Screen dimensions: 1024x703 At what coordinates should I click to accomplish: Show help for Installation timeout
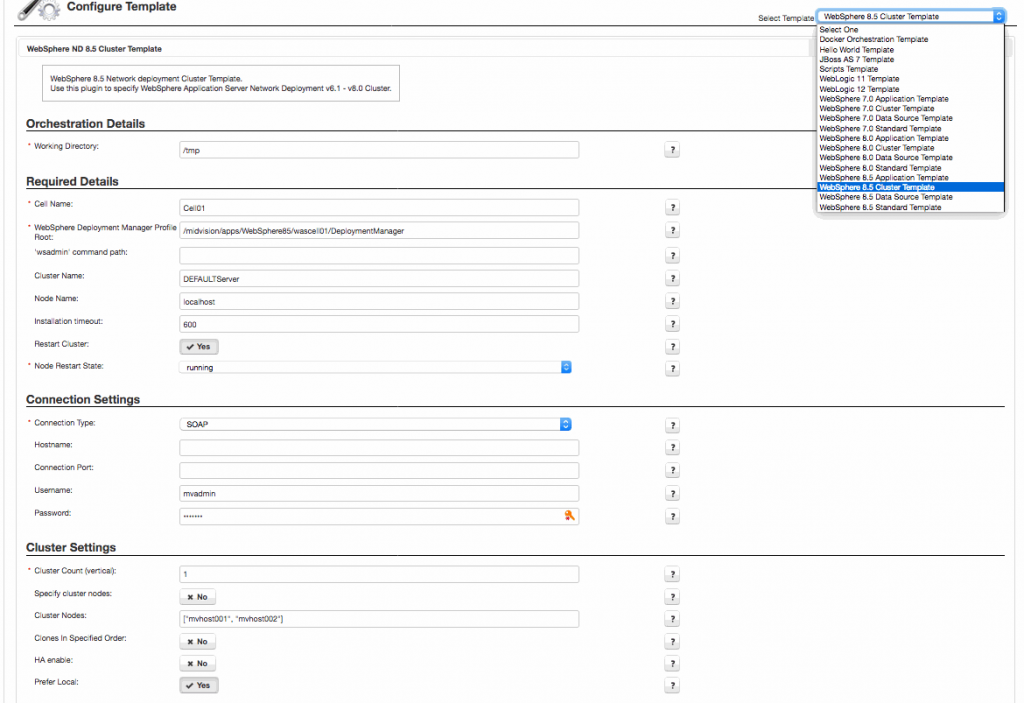(673, 325)
